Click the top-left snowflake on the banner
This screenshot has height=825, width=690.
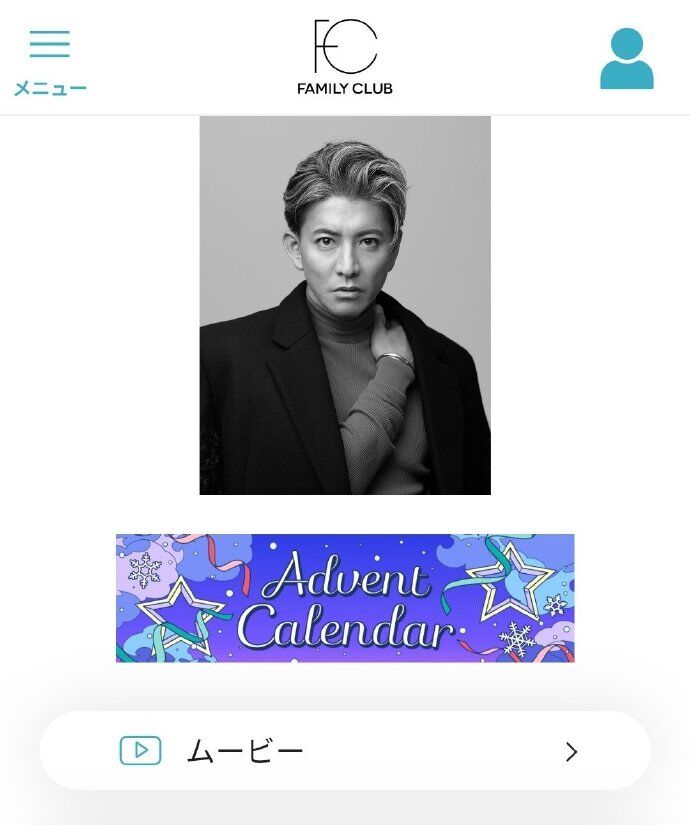tap(145, 570)
